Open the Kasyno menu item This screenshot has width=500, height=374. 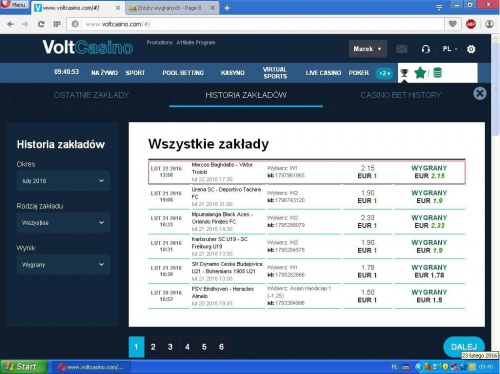click(x=233, y=73)
